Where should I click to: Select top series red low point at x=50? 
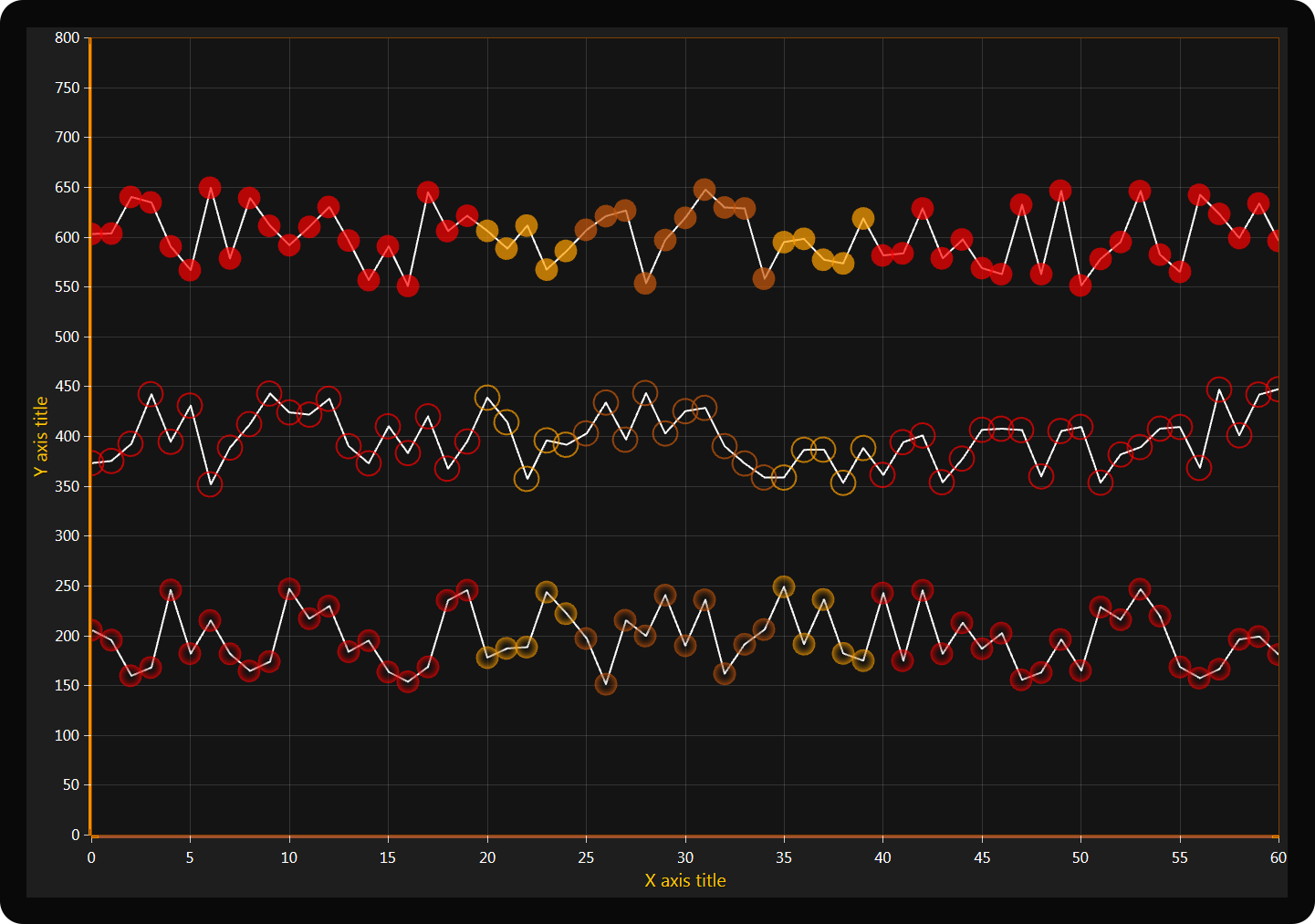click(x=1080, y=286)
